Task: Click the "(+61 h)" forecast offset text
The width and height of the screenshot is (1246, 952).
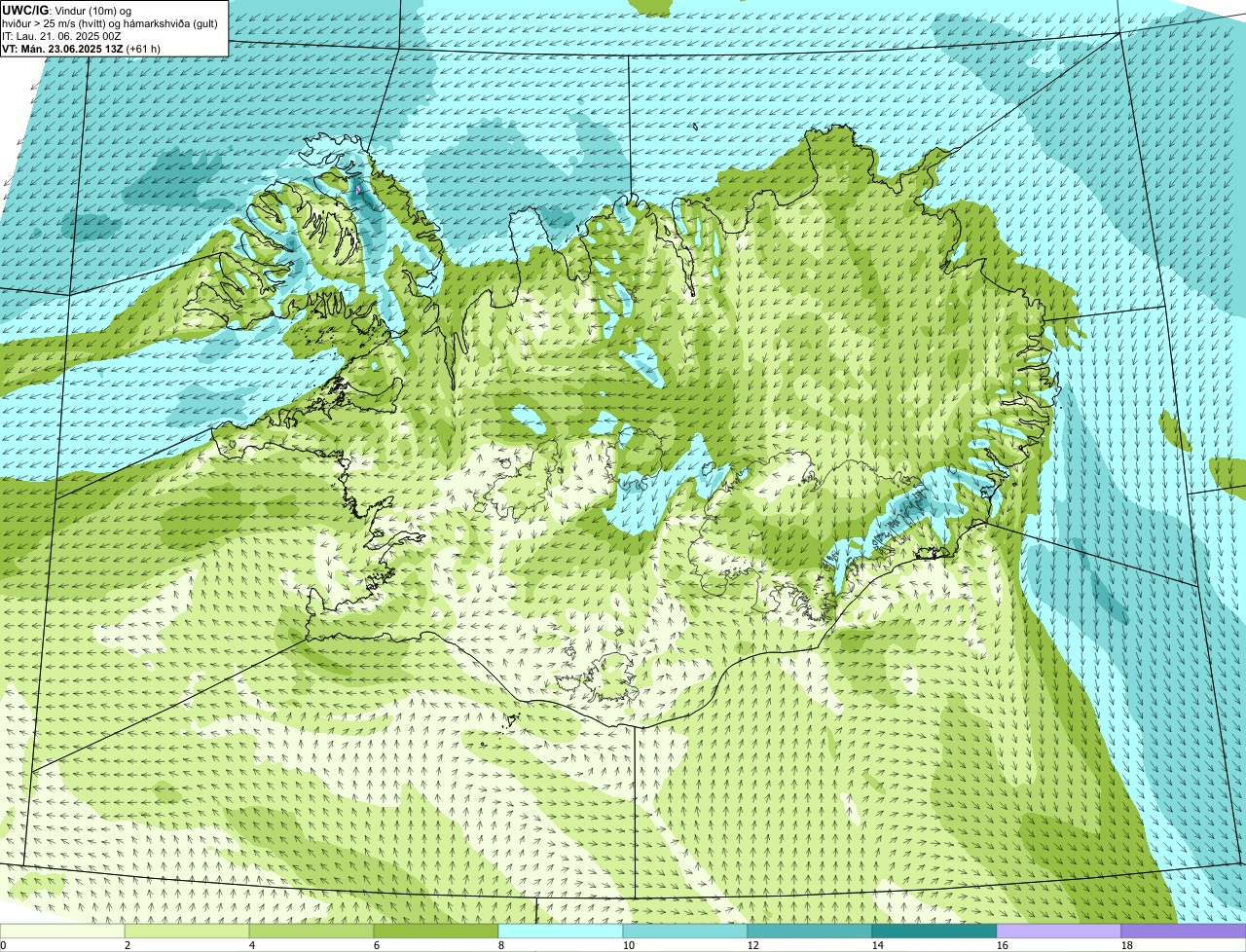Action: point(143,49)
